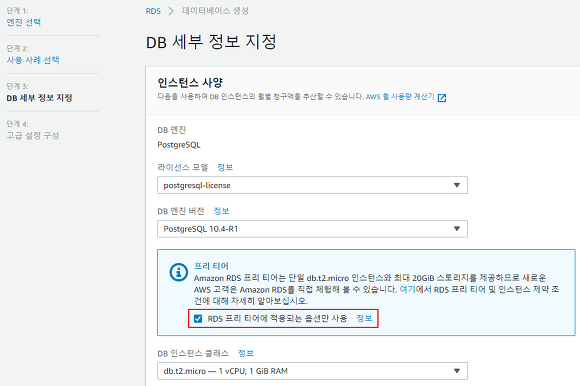The height and width of the screenshot is (386, 580).
Task: Click the RDS breadcrumb link
Action: point(153,11)
